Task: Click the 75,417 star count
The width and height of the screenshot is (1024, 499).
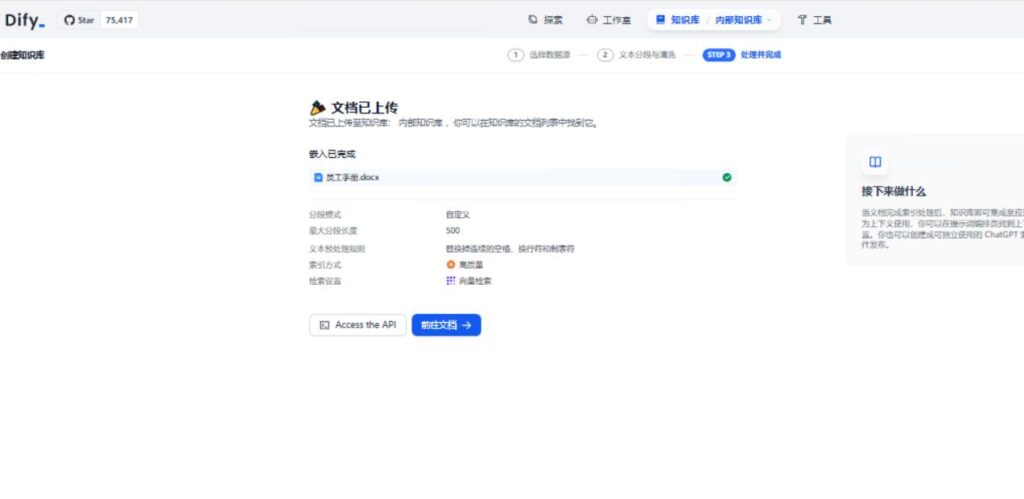Action: coord(119,20)
